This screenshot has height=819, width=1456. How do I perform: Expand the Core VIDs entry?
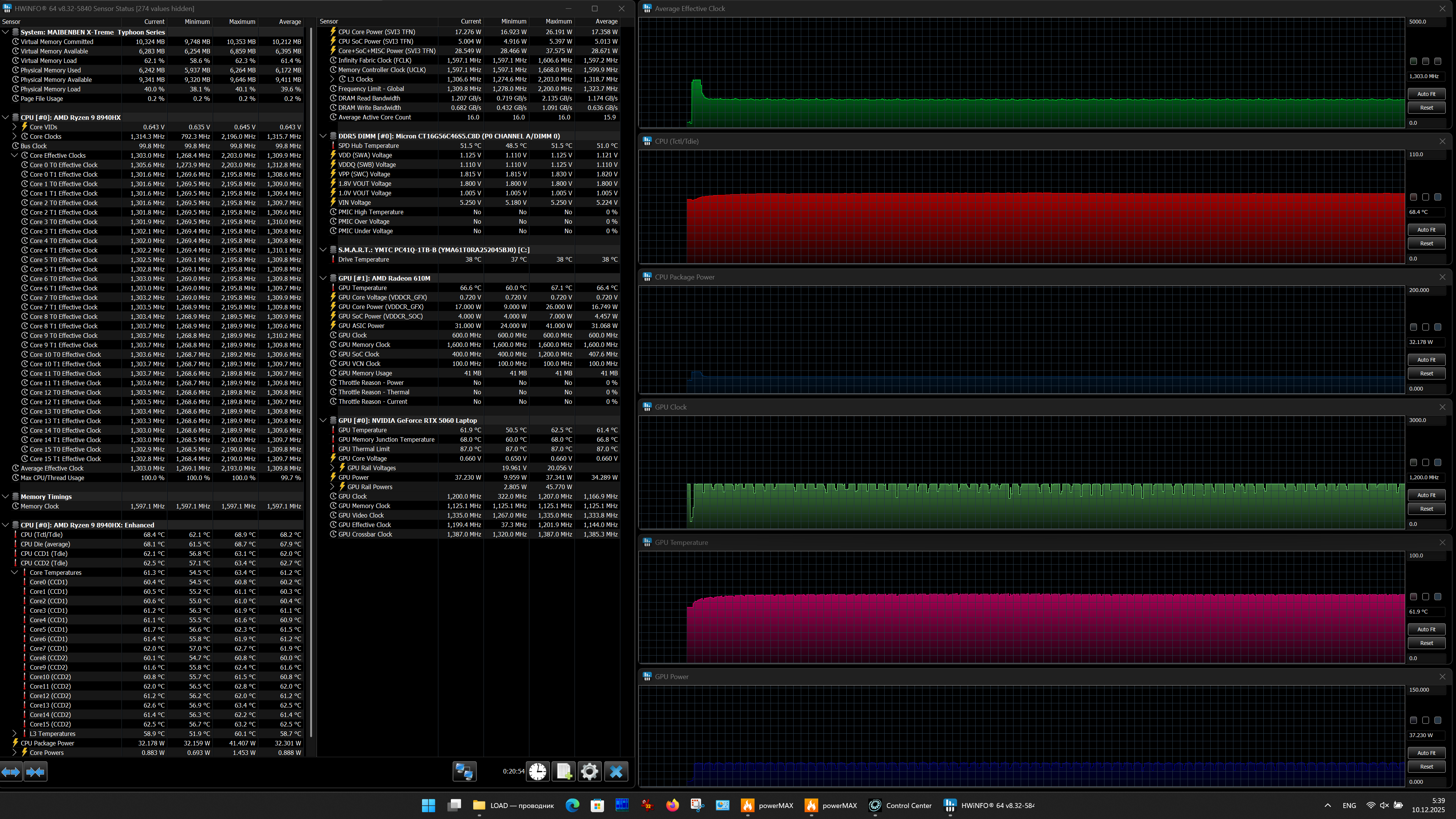point(15,127)
